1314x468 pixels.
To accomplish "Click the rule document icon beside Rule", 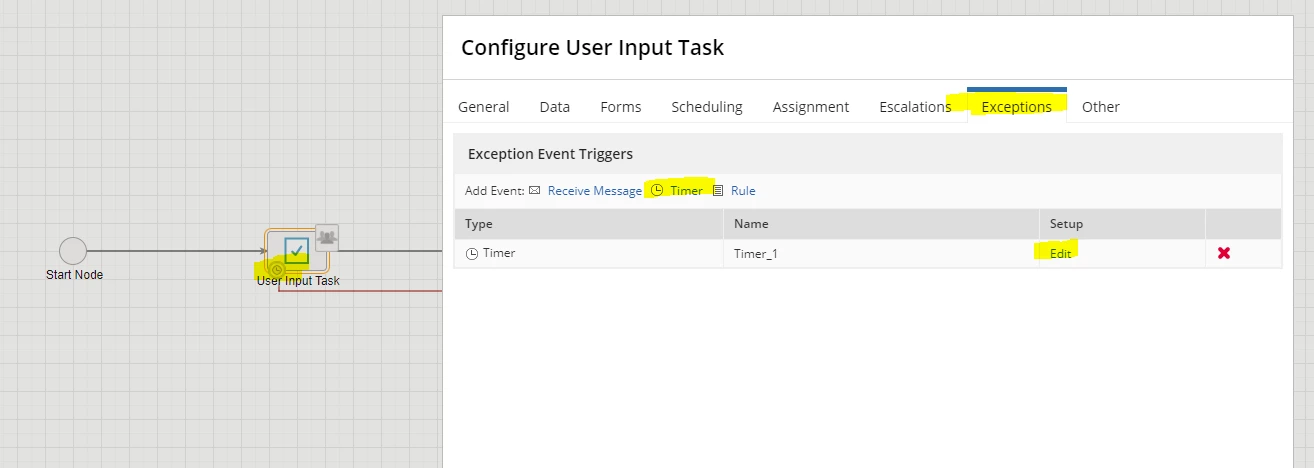I will click(x=718, y=190).
